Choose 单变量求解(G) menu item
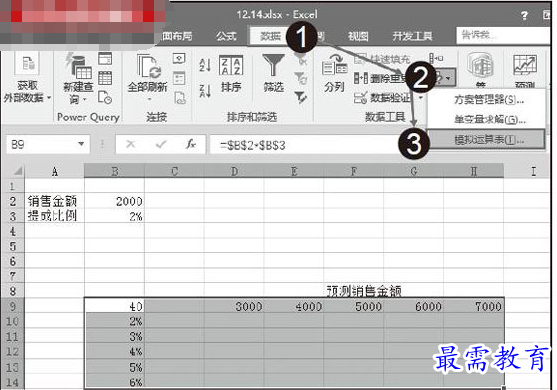 486,120
